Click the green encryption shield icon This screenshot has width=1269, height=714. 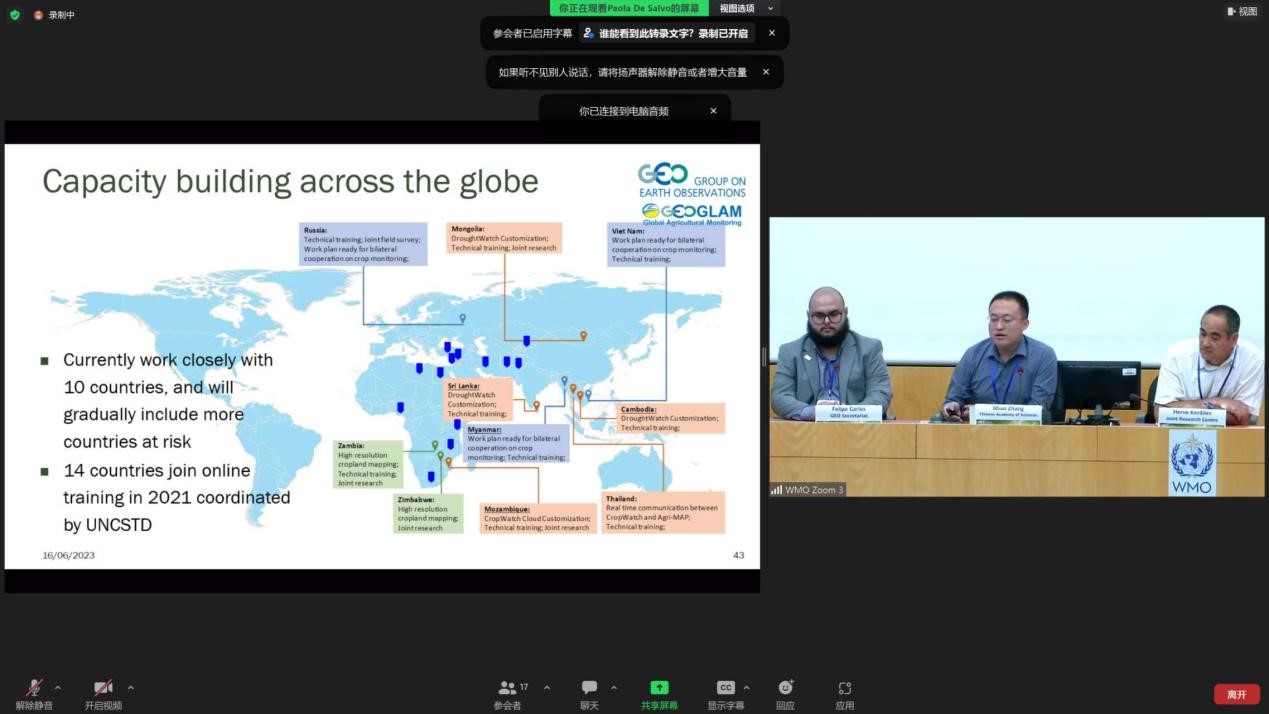[x=14, y=15]
